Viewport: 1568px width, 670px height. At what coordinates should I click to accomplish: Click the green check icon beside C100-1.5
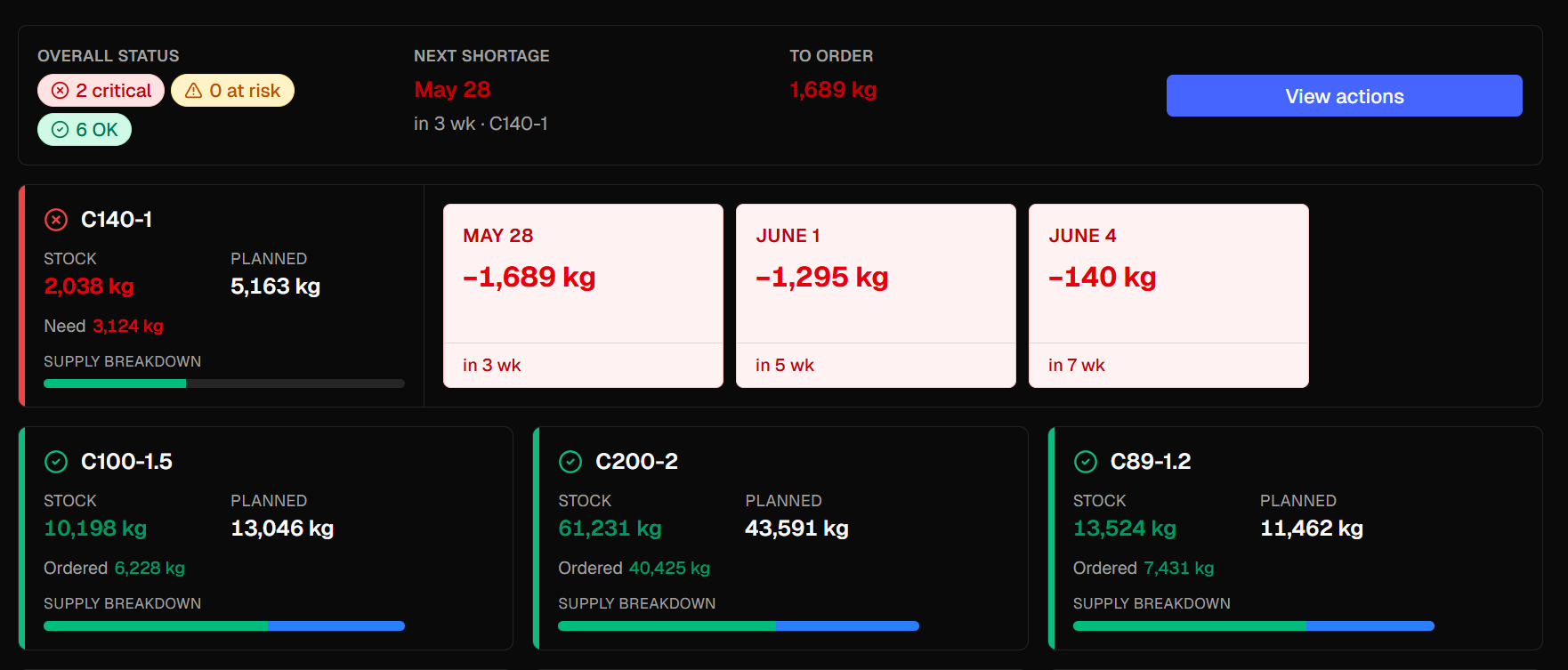coord(56,462)
